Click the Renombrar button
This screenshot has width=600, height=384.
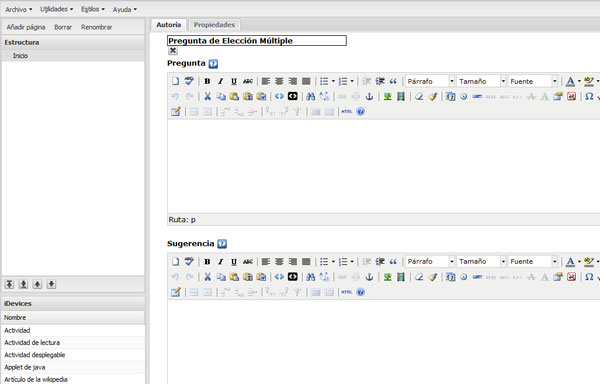pyautogui.click(x=96, y=27)
